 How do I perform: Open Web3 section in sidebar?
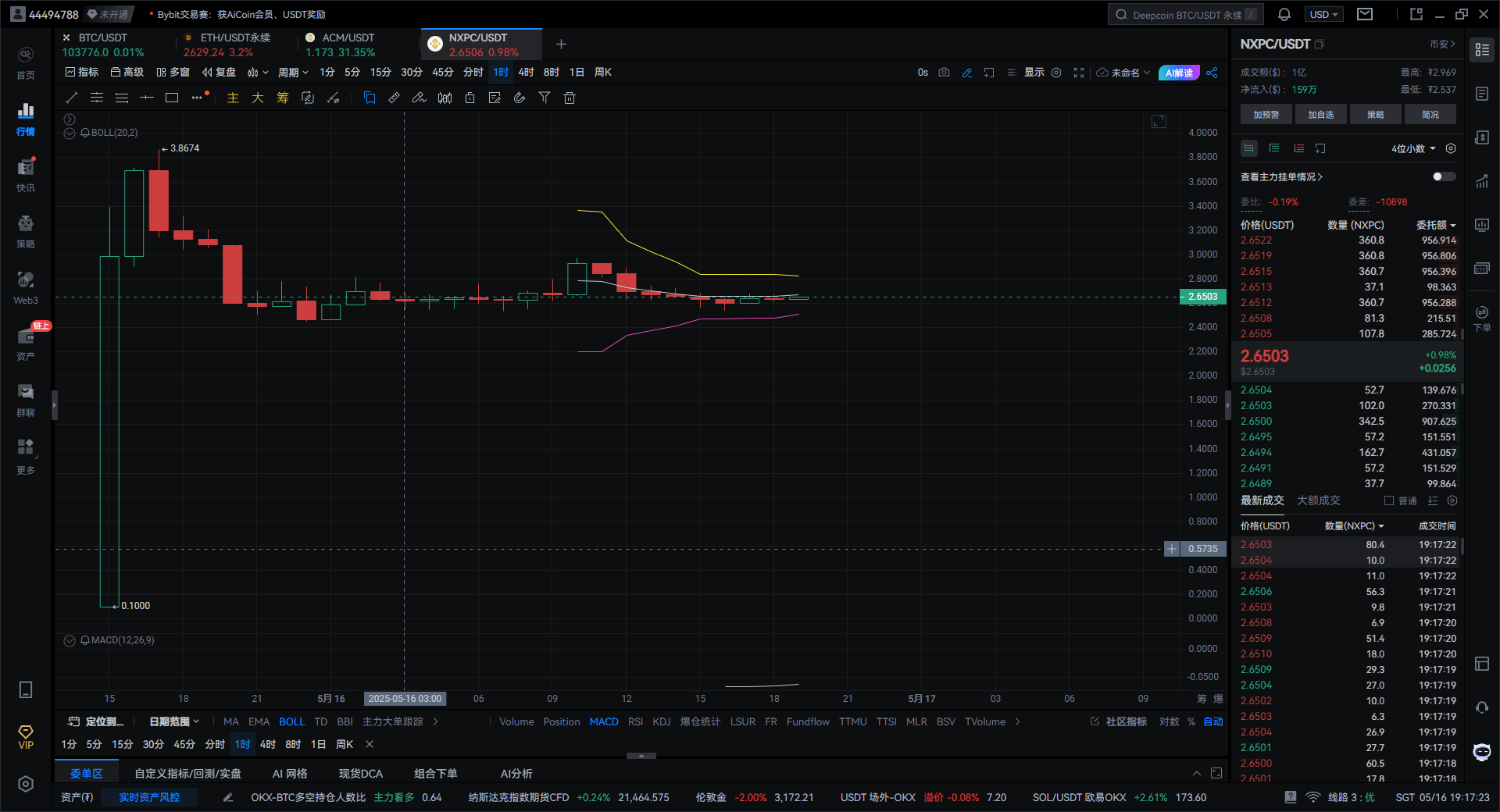point(26,287)
